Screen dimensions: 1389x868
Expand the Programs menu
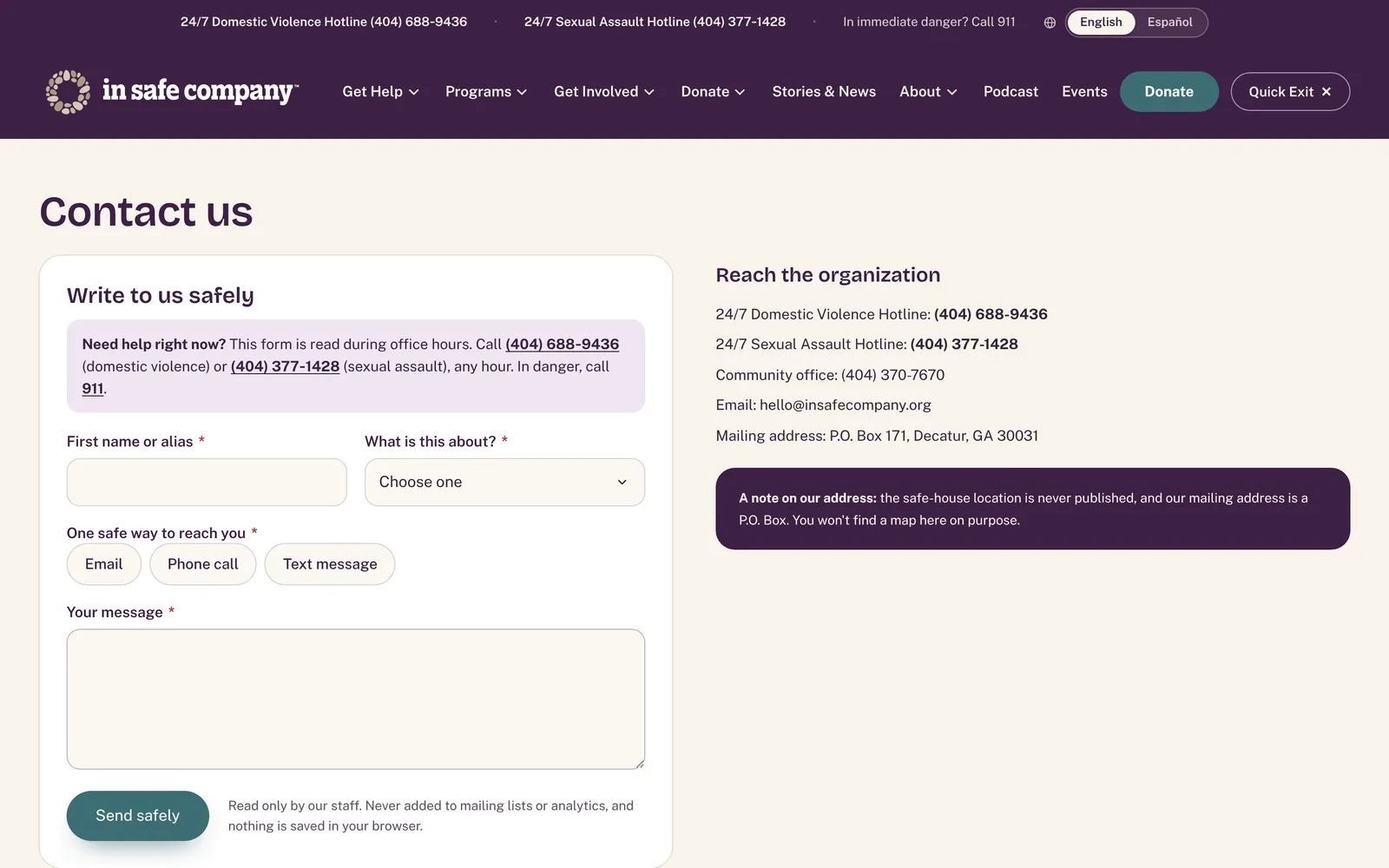tap(486, 91)
